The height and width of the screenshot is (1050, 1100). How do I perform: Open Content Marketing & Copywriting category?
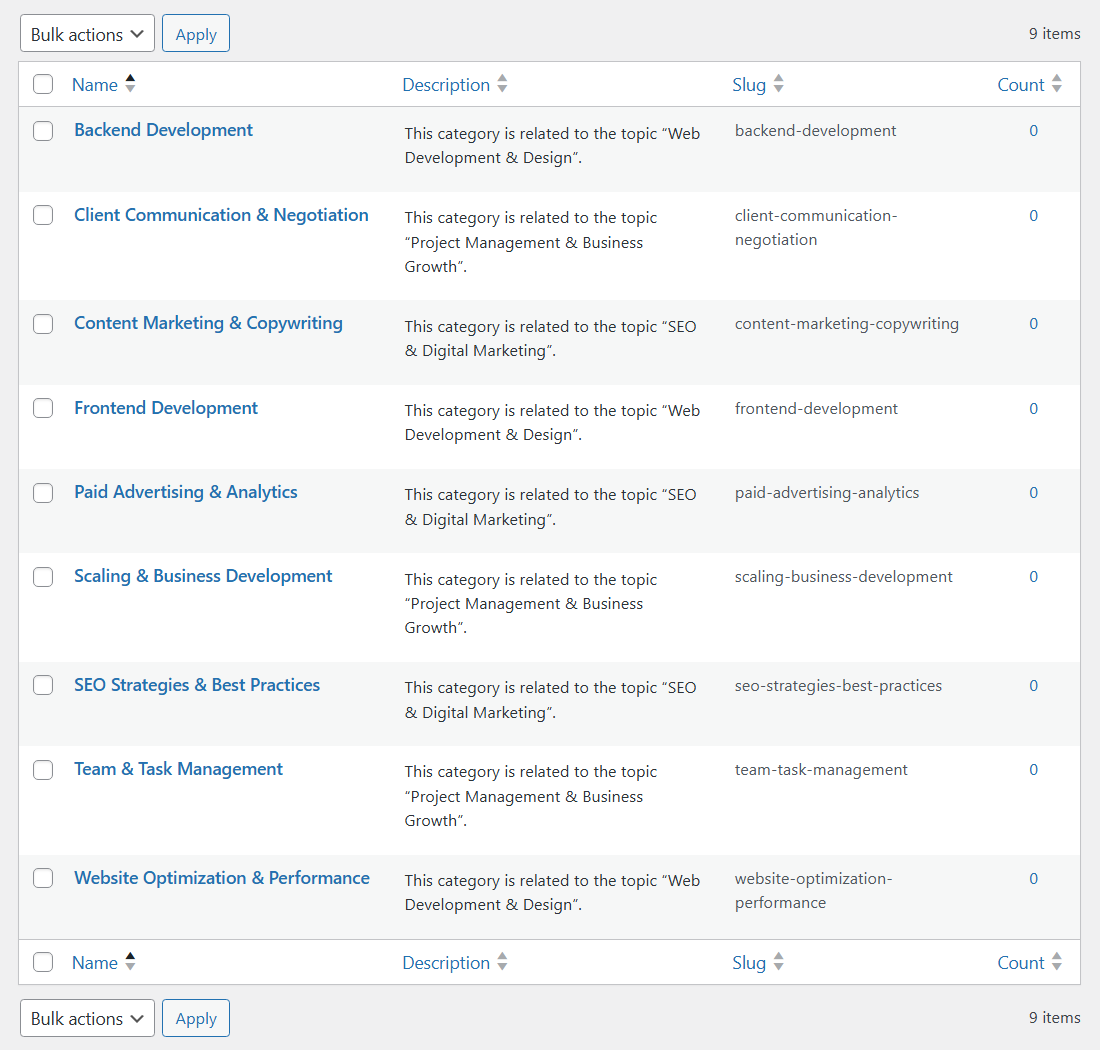click(208, 323)
